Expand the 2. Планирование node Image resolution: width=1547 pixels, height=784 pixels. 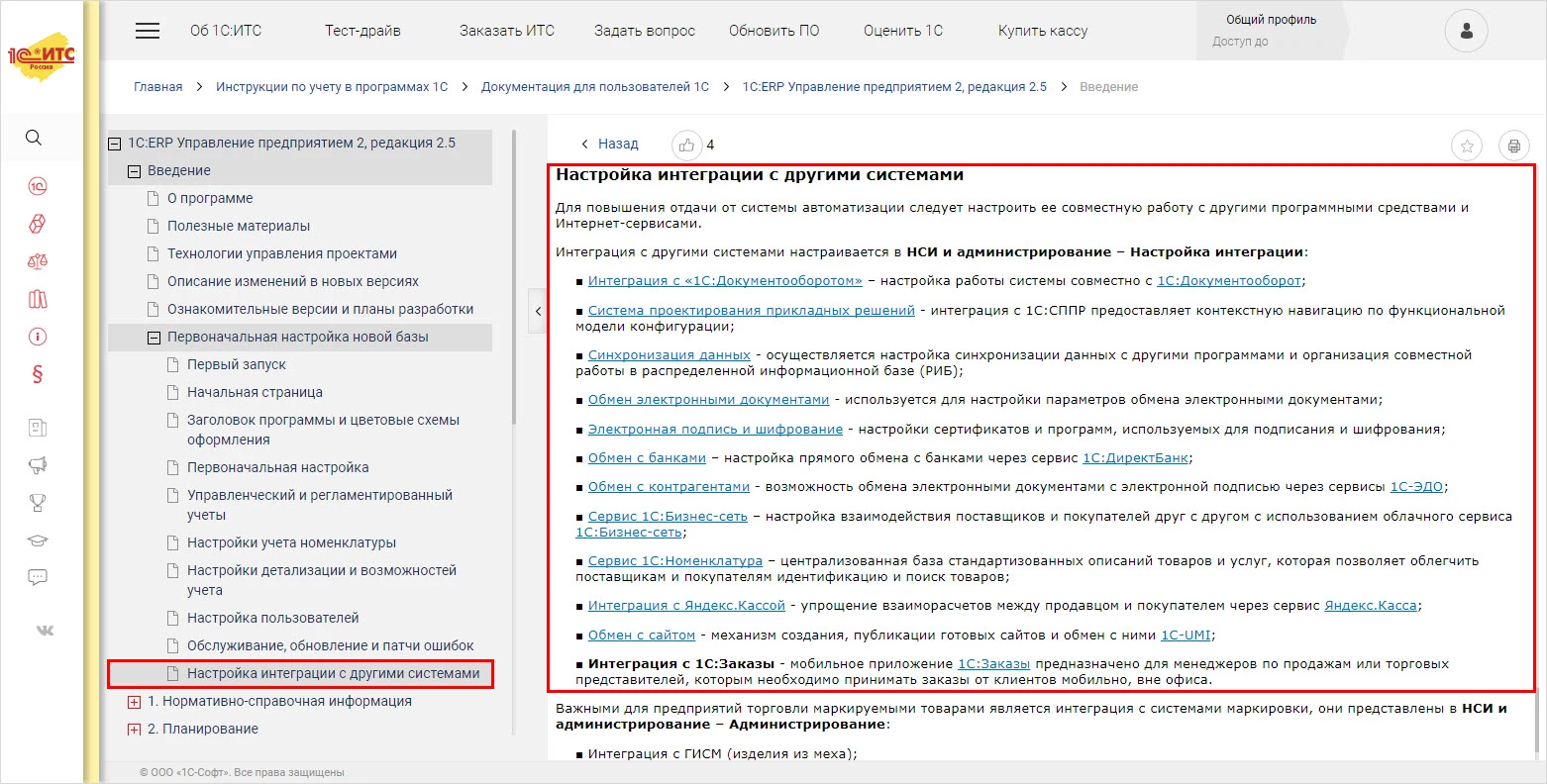click(135, 730)
